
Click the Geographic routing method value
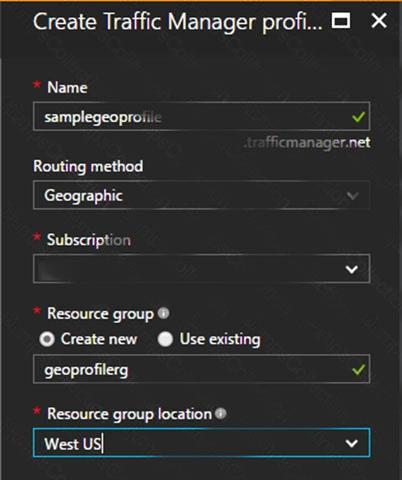(x=83, y=196)
